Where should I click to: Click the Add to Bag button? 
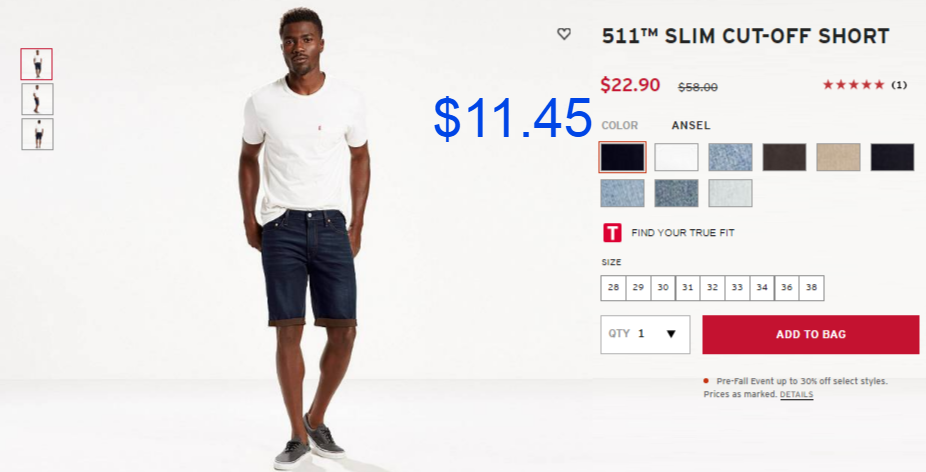point(810,334)
